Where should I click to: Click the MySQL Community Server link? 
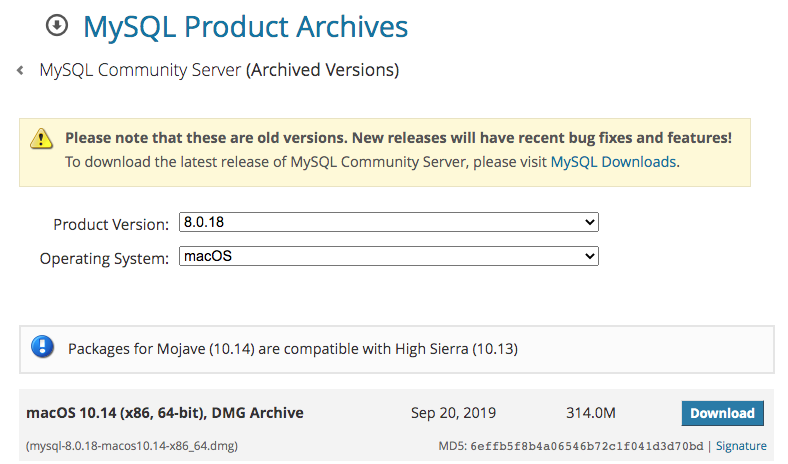tap(140, 71)
